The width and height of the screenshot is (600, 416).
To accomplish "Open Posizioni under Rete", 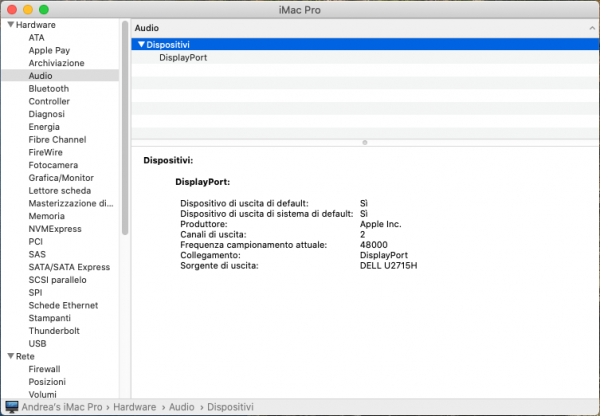I will 47,382.
